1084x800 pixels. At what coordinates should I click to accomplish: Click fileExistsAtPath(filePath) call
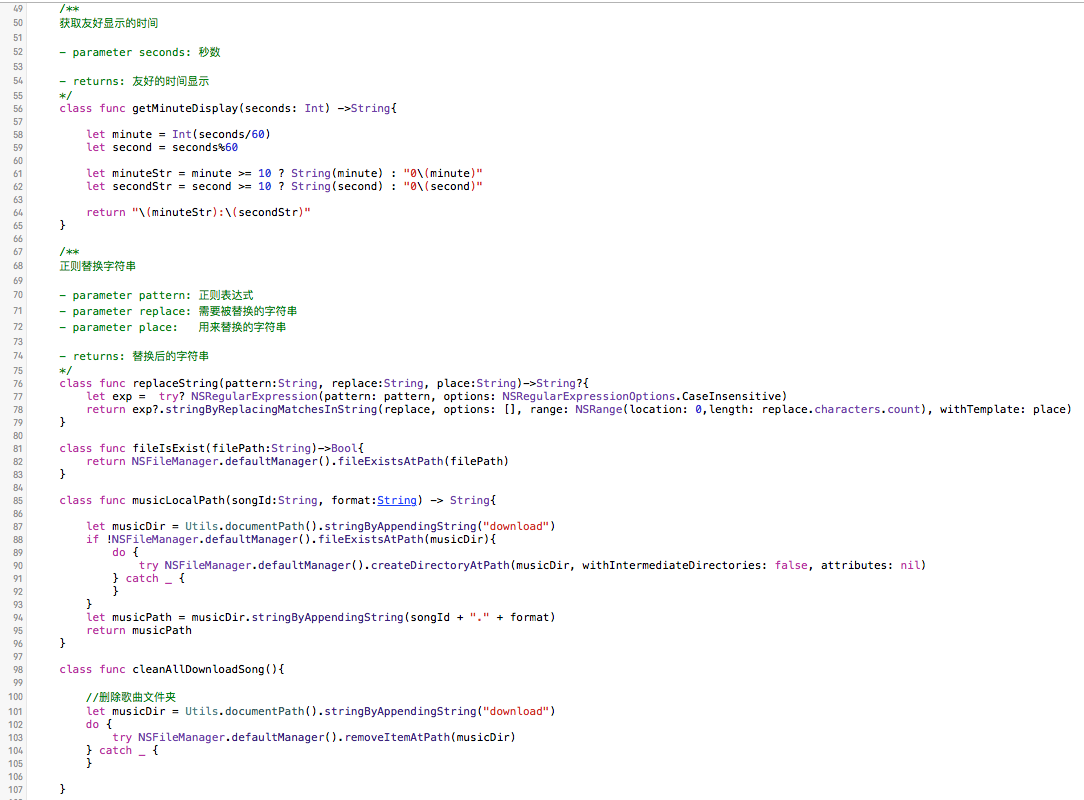click(x=423, y=461)
